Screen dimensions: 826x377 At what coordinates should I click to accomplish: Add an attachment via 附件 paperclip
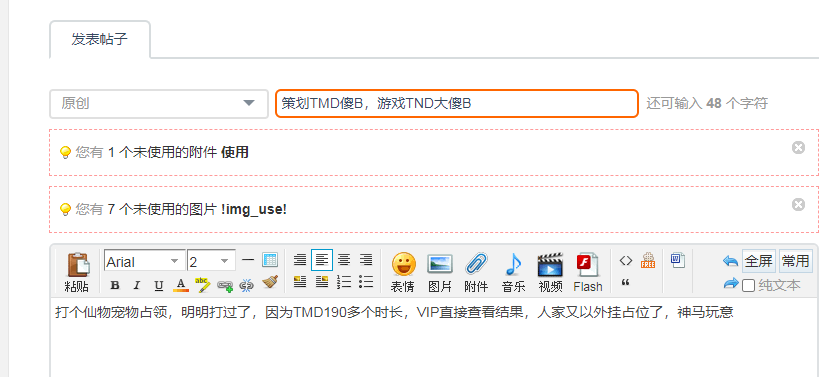pyautogui.click(x=476, y=272)
